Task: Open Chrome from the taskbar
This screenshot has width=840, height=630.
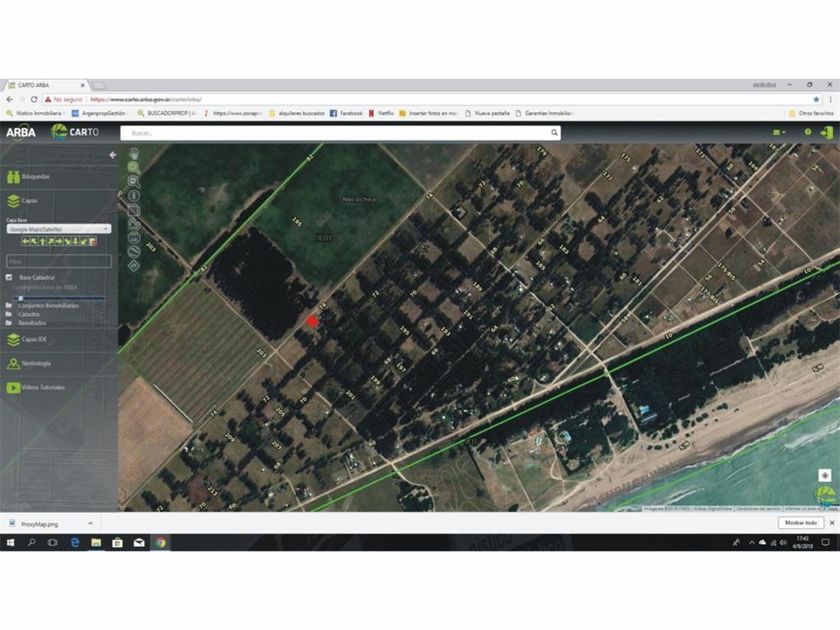Action: 160,543
